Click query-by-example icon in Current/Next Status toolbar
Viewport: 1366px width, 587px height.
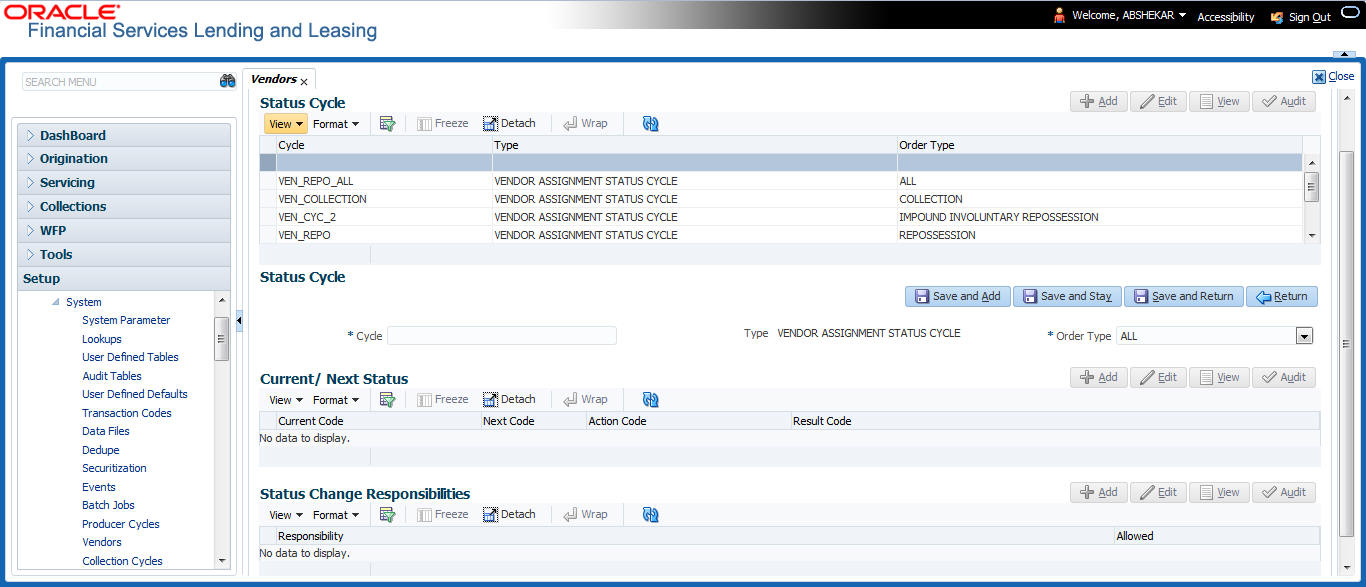click(388, 400)
